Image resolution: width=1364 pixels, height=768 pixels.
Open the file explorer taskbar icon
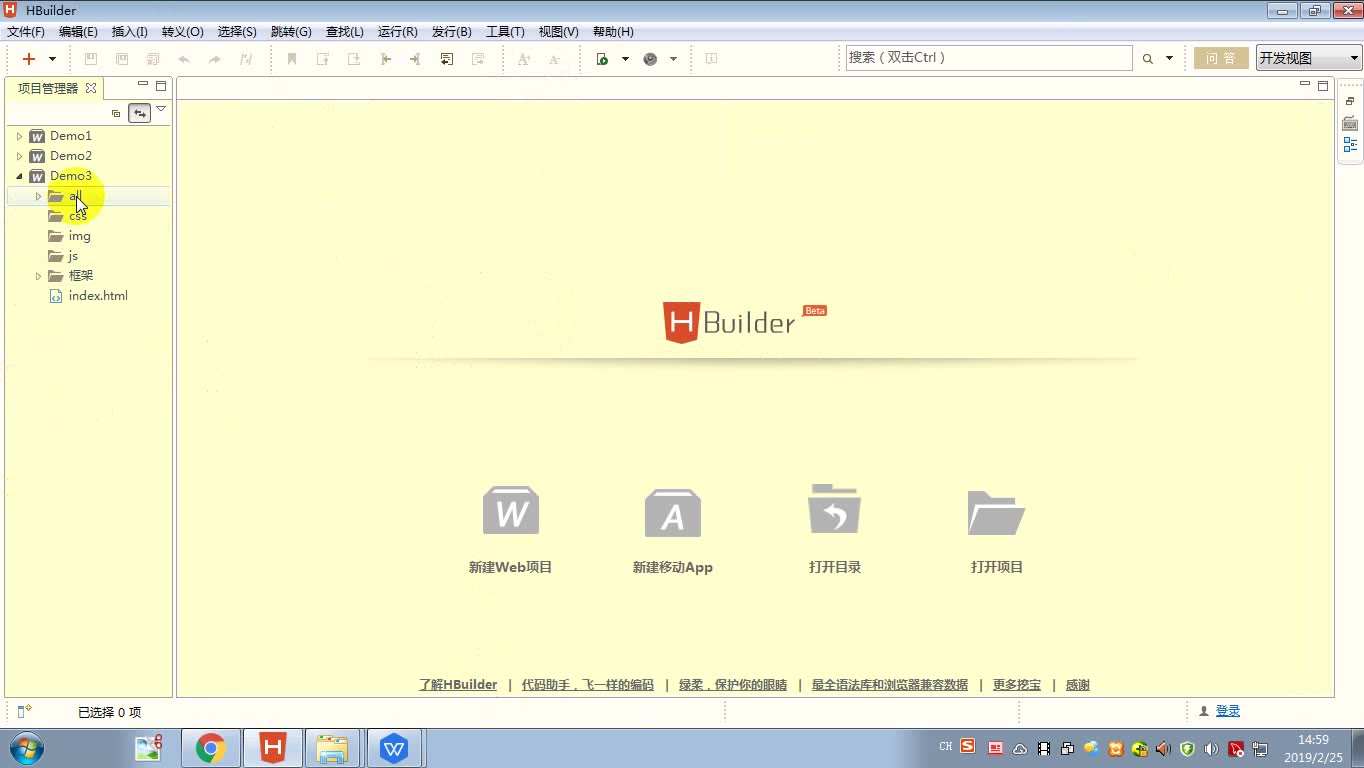pos(332,748)
